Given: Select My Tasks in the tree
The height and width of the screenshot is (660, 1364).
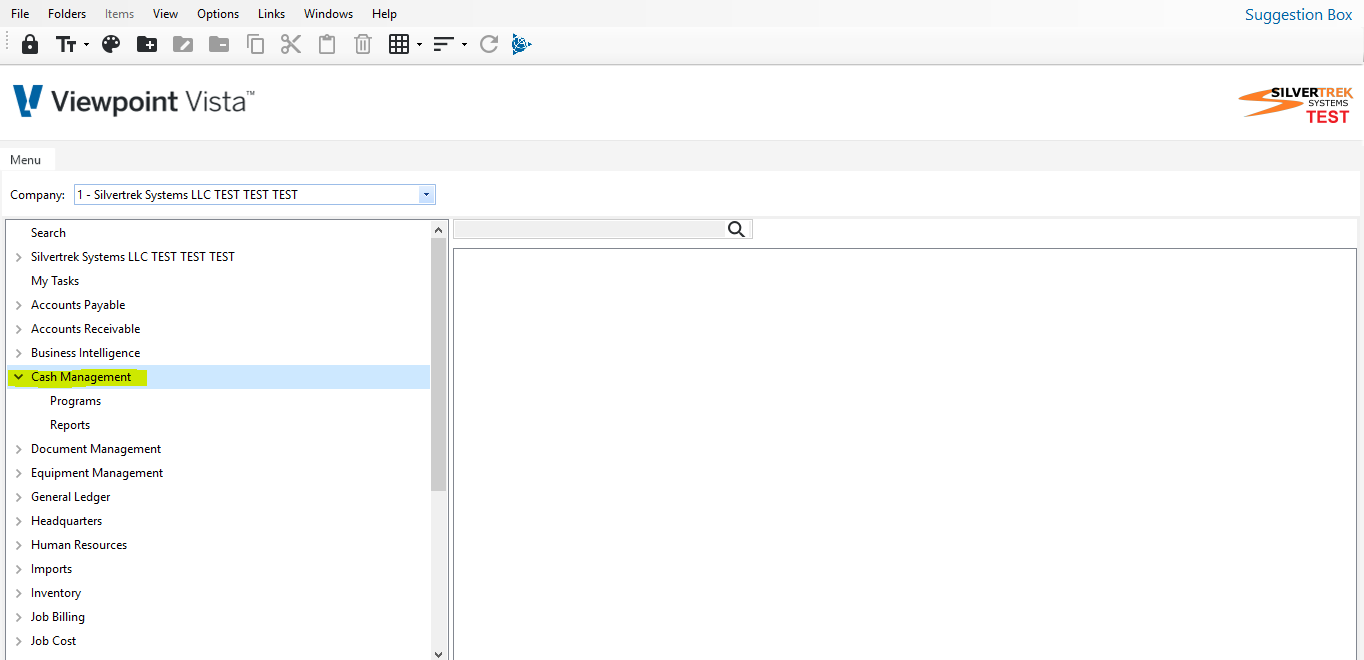Looking at the screenshot, I should [x=55, y=281].
